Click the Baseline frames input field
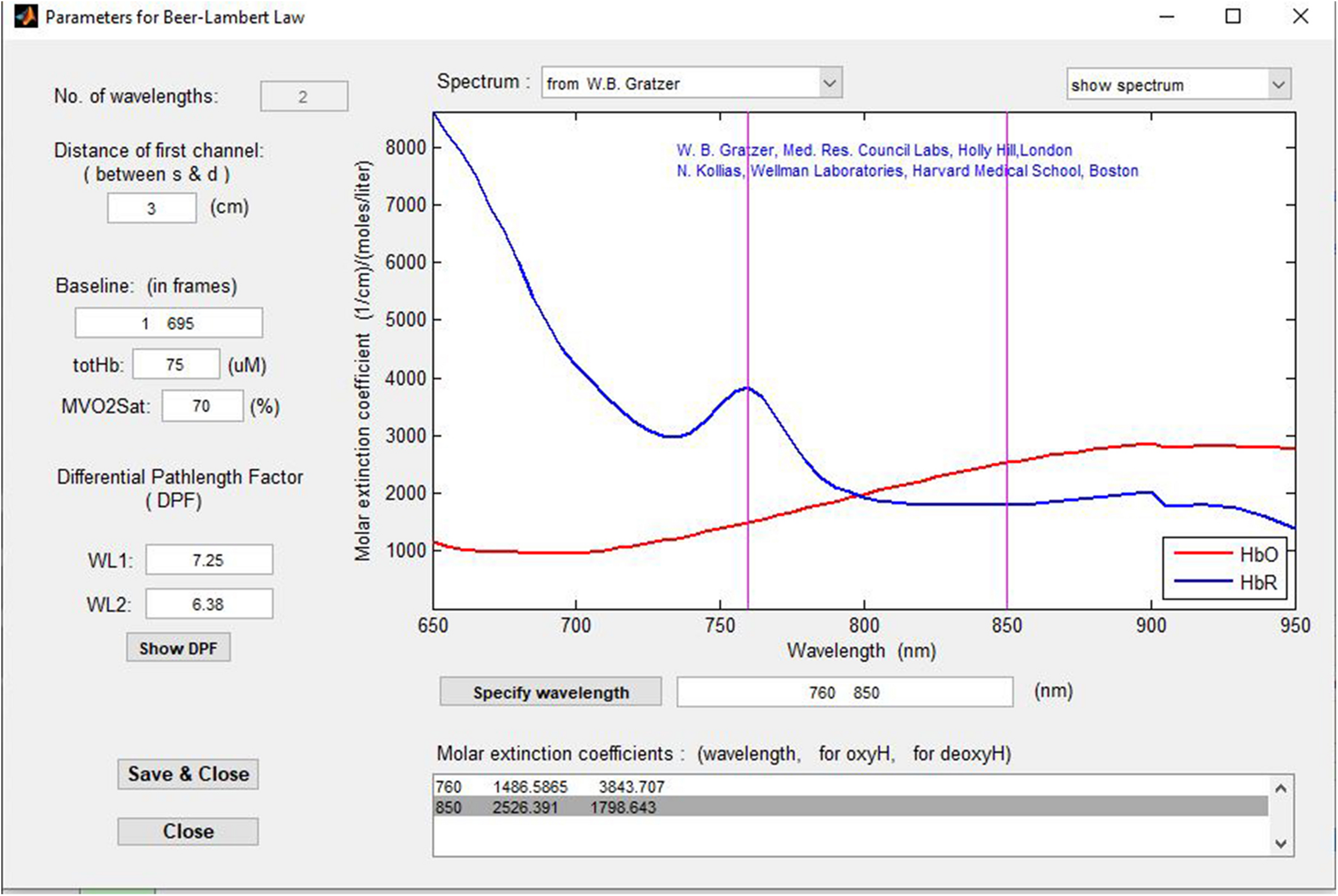 point(169,324)
